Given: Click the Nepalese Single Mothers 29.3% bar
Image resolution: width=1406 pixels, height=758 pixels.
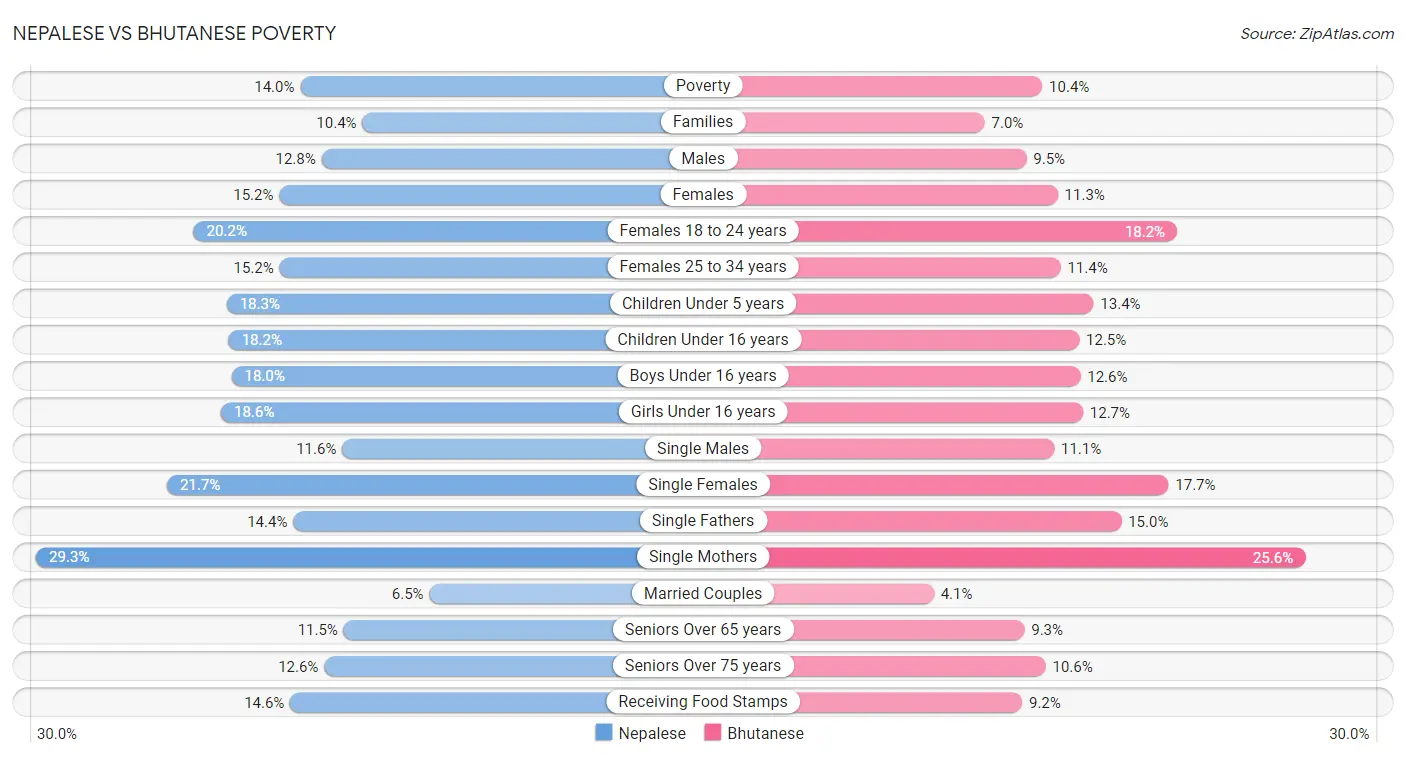Looking at the screenshot, I should point(340,557).
